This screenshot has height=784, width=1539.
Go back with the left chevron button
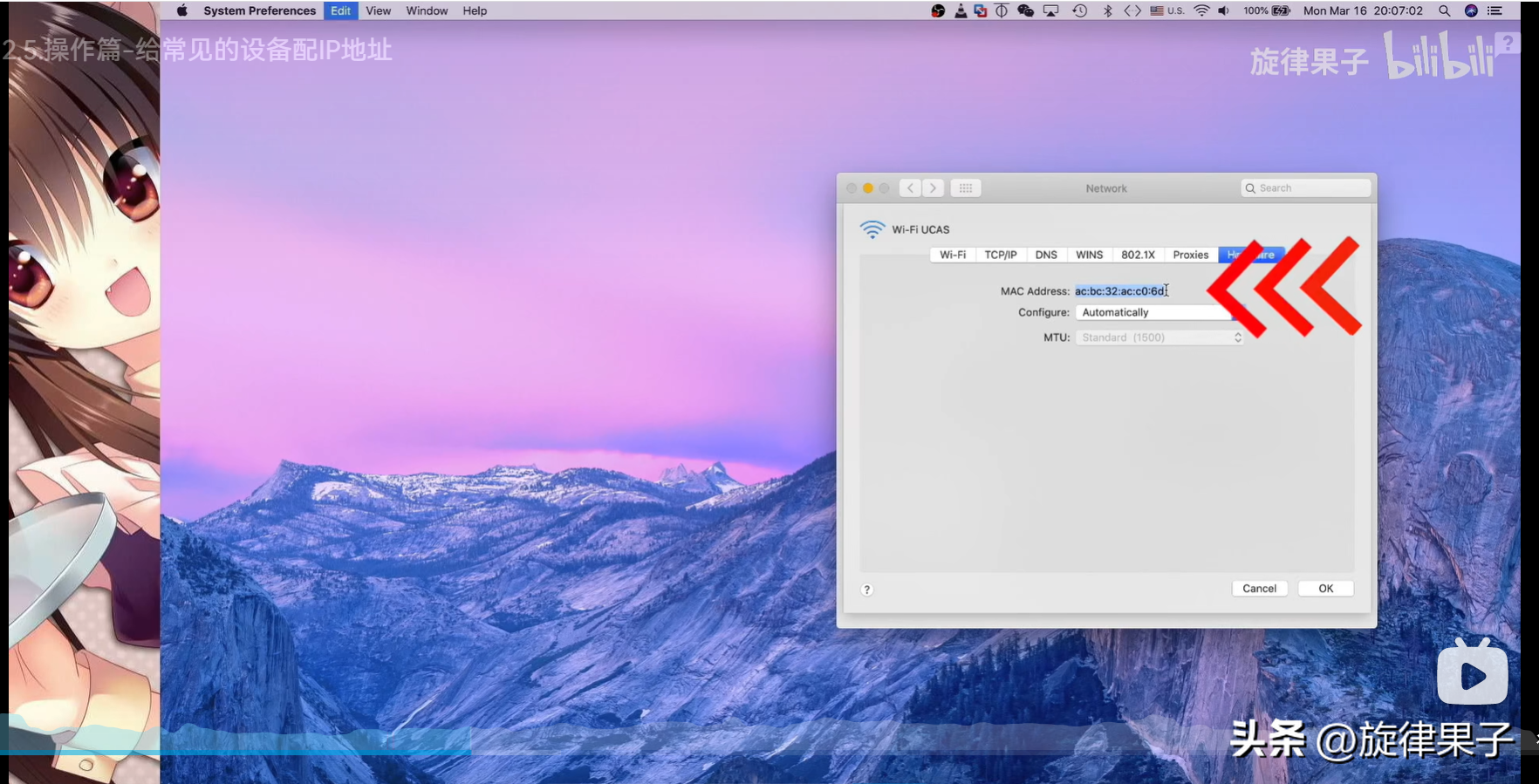[x=910, y=188]
